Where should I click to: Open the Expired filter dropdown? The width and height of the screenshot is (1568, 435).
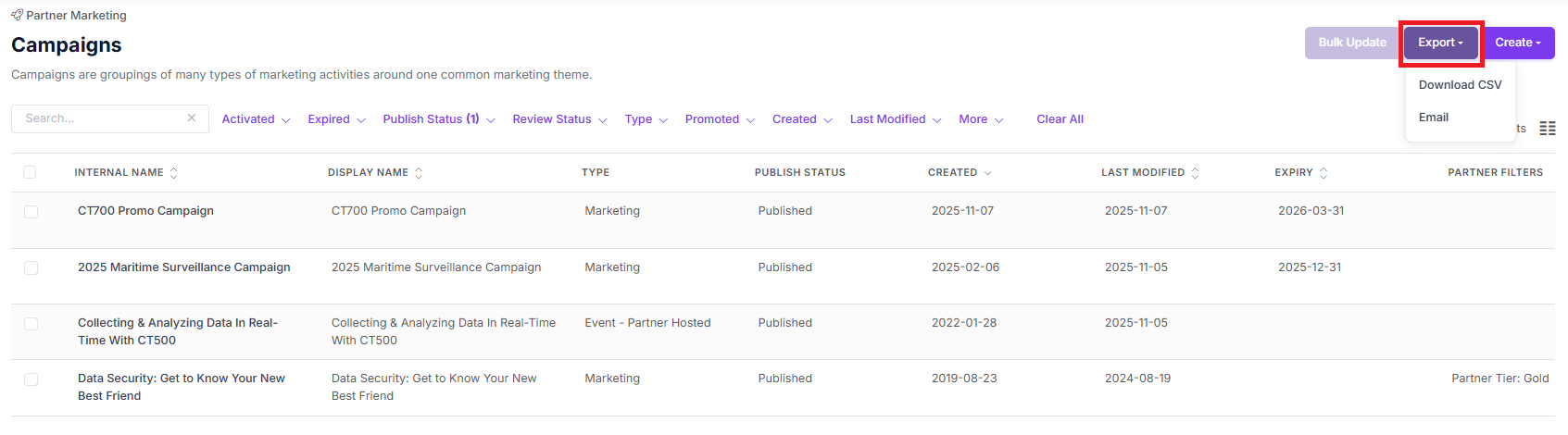(x=336, y=119)
